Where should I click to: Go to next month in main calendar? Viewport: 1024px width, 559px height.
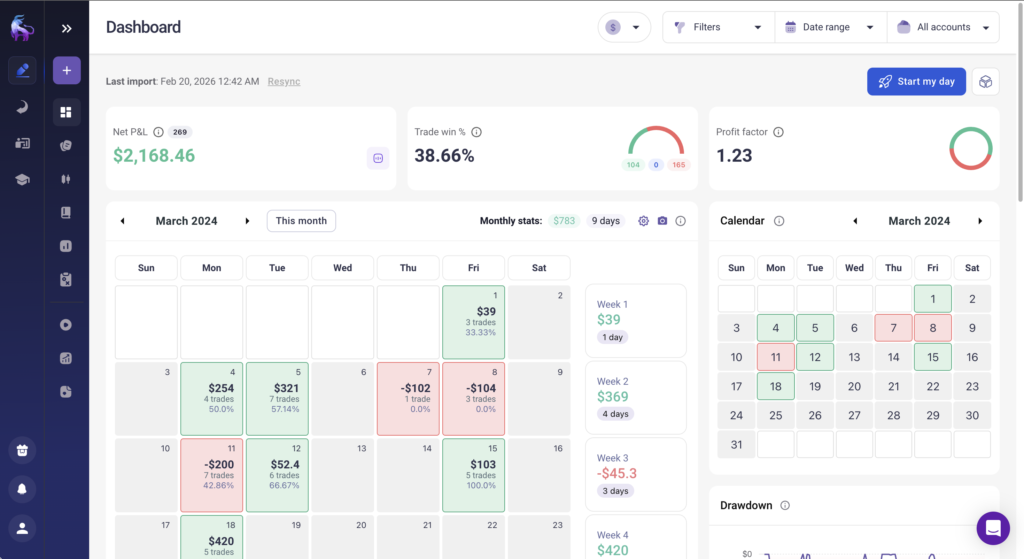click(247, 221)
